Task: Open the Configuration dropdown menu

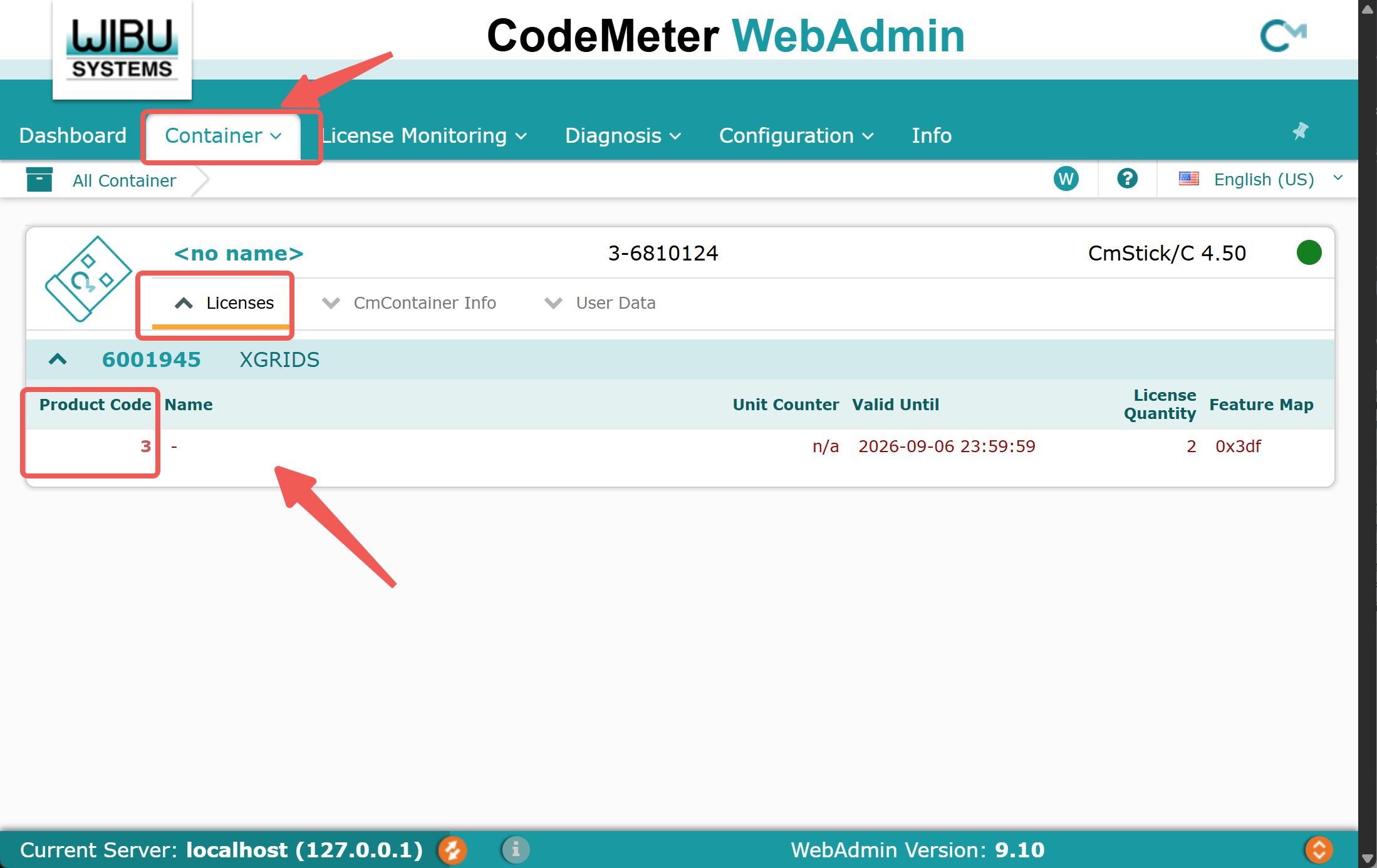Action: 796,135
